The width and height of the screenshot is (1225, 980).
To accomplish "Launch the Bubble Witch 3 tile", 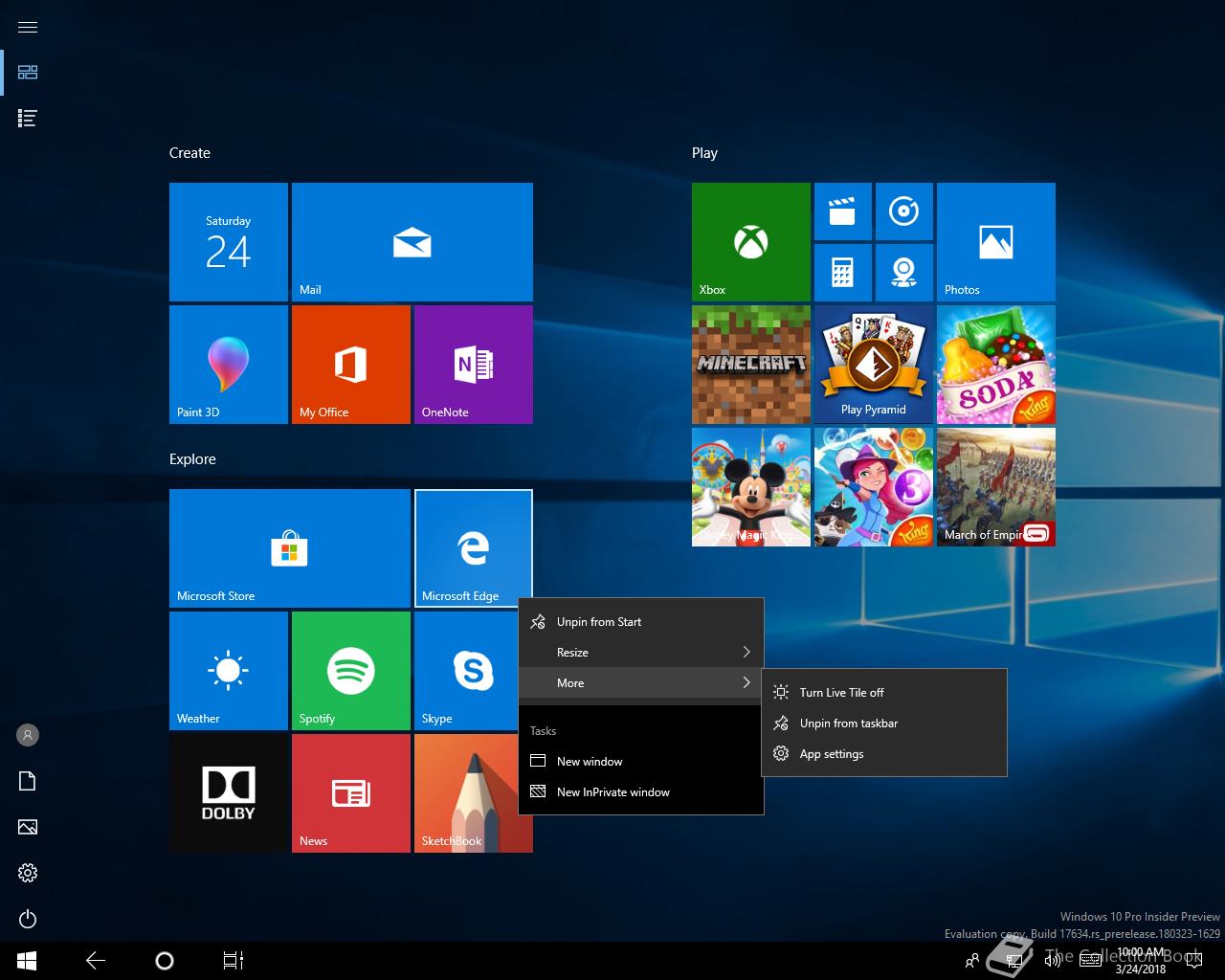I will 874,487.
